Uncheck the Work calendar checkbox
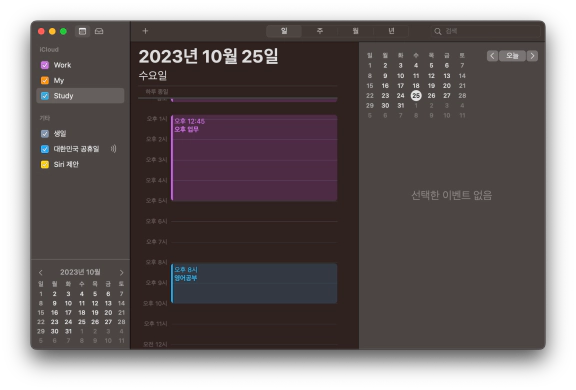 pyautogui.click(x=45, y=65)
